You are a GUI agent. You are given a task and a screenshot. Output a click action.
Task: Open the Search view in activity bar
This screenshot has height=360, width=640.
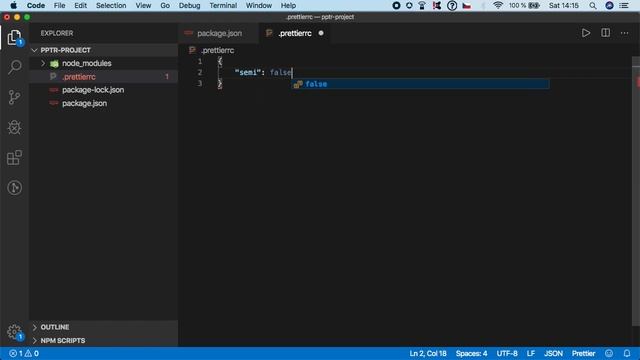(x=14, y=67)
